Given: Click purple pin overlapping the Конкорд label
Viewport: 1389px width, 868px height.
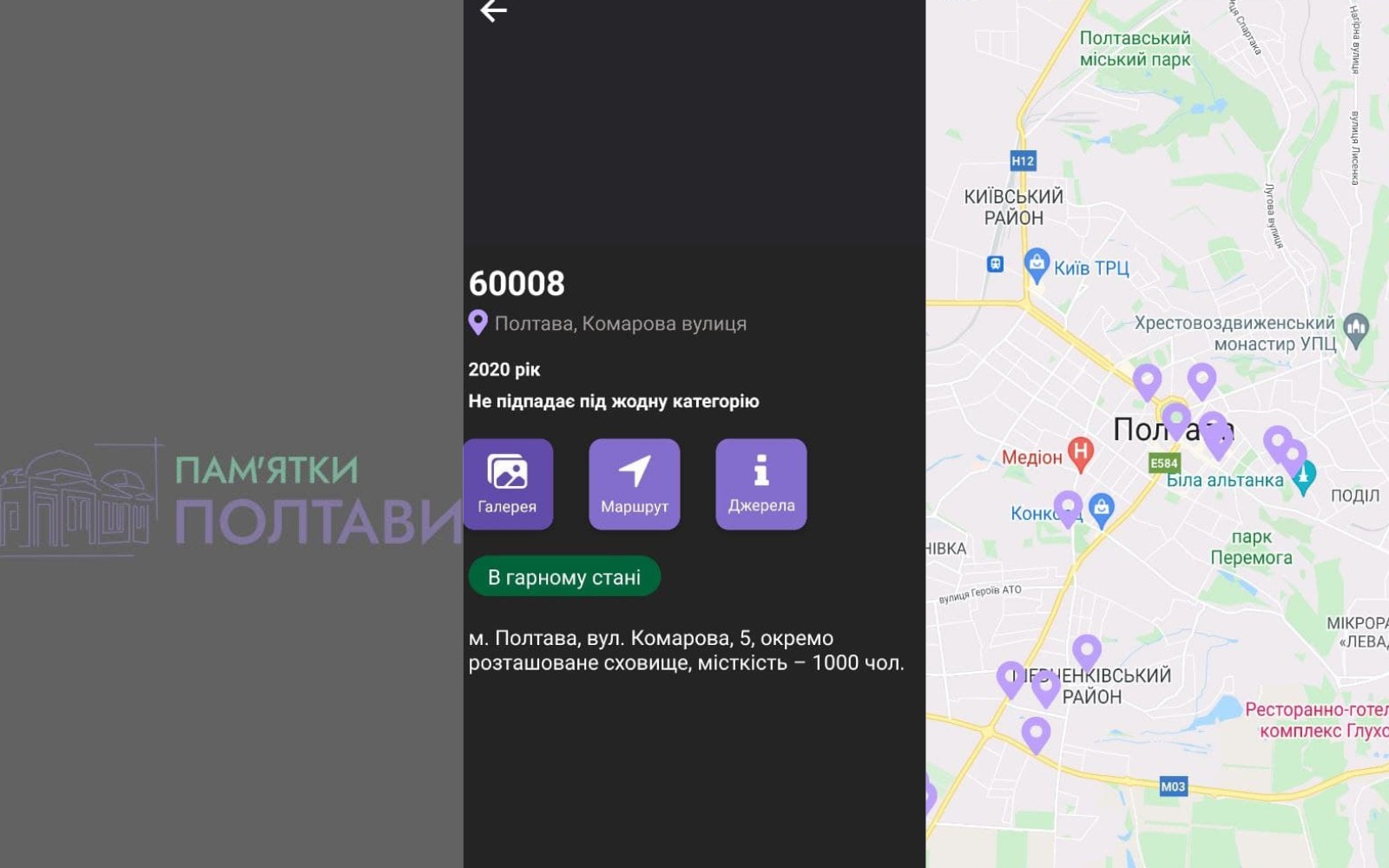Looking at the screenshot, I should point(1068,507).
